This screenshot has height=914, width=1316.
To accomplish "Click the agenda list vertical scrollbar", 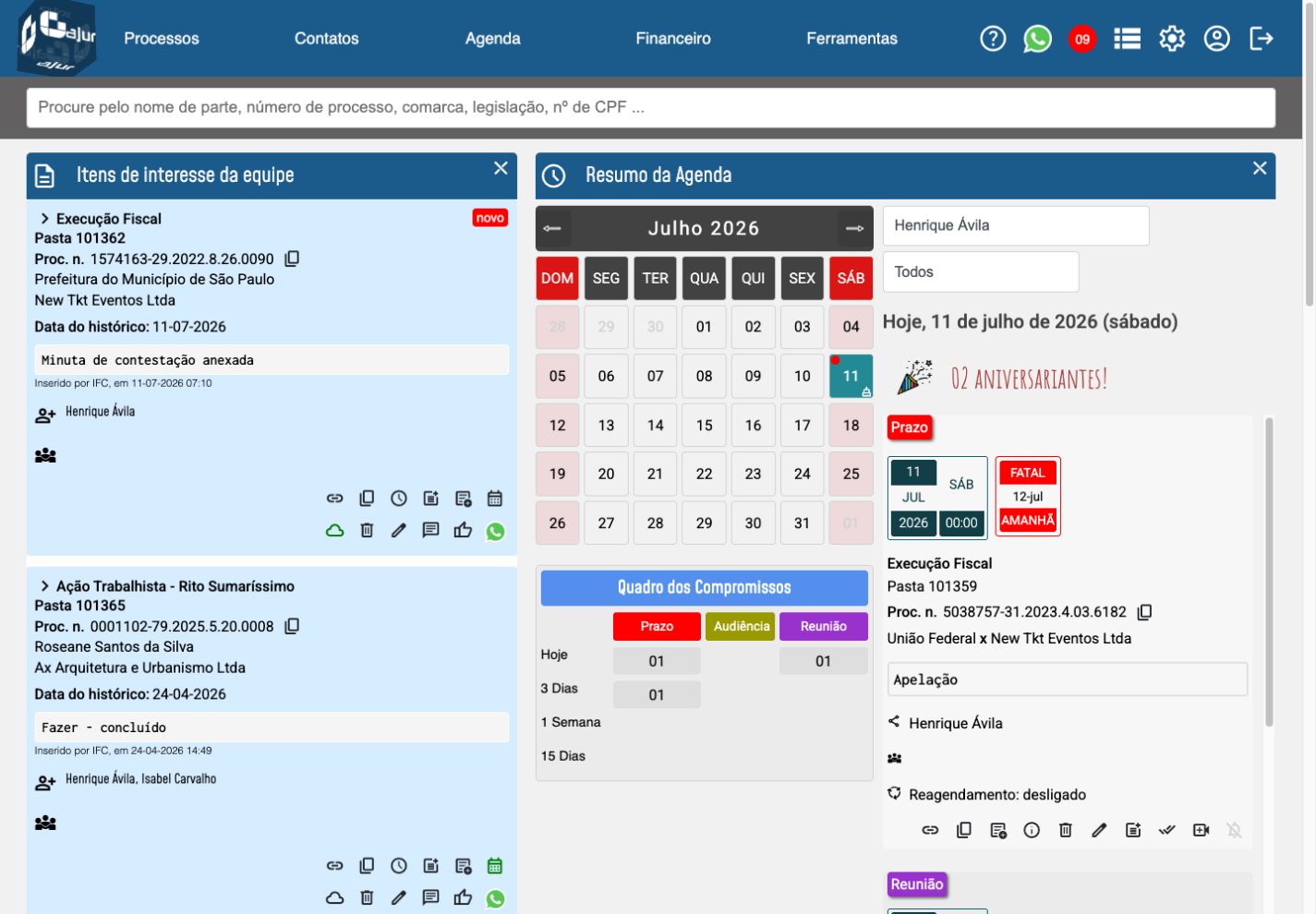I will [x=1269, y=572].
